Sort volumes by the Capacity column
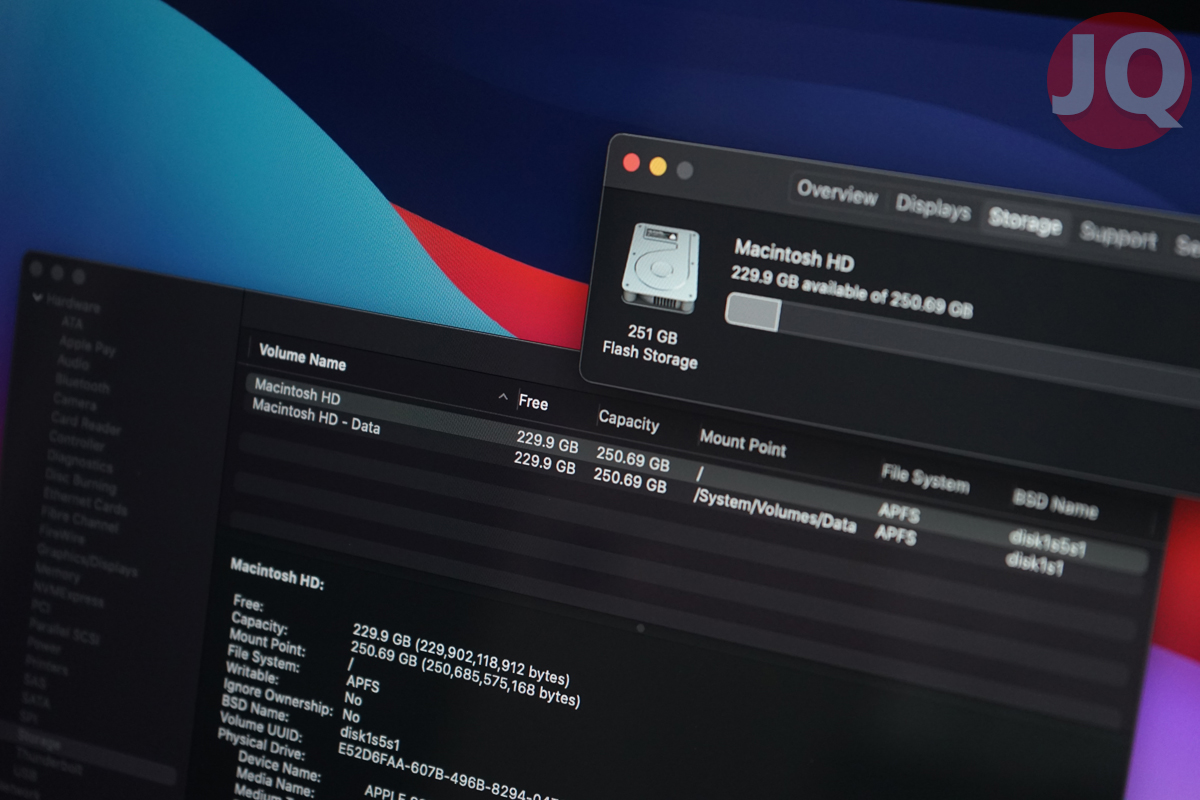 (x=629, y=420)
